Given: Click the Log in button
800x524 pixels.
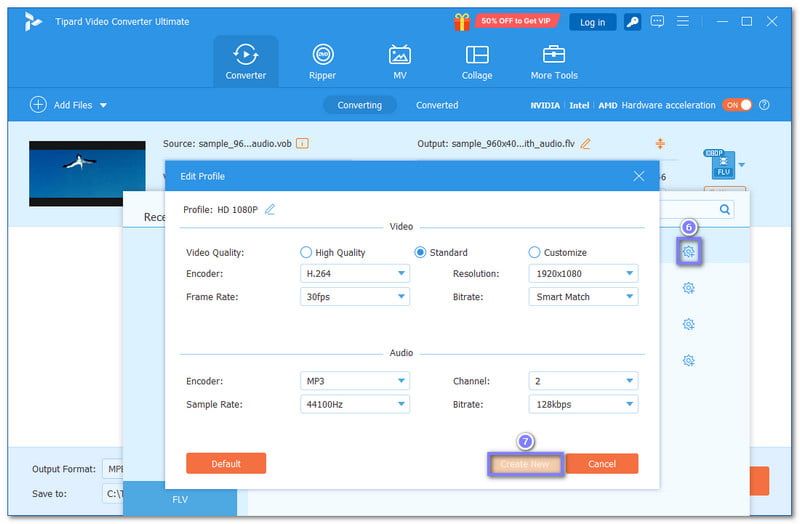Looking at the screenshot, I should [592, 22].
